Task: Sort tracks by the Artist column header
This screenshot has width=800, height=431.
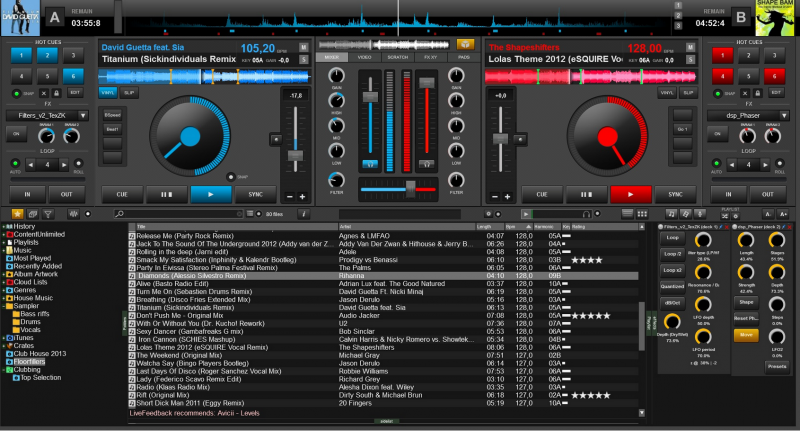Action: [407, 226]
